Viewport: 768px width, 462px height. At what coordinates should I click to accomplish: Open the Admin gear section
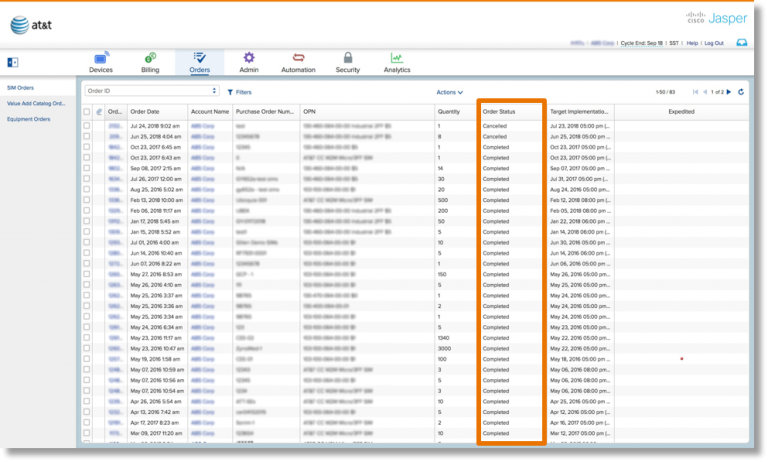tap(249, 63)
